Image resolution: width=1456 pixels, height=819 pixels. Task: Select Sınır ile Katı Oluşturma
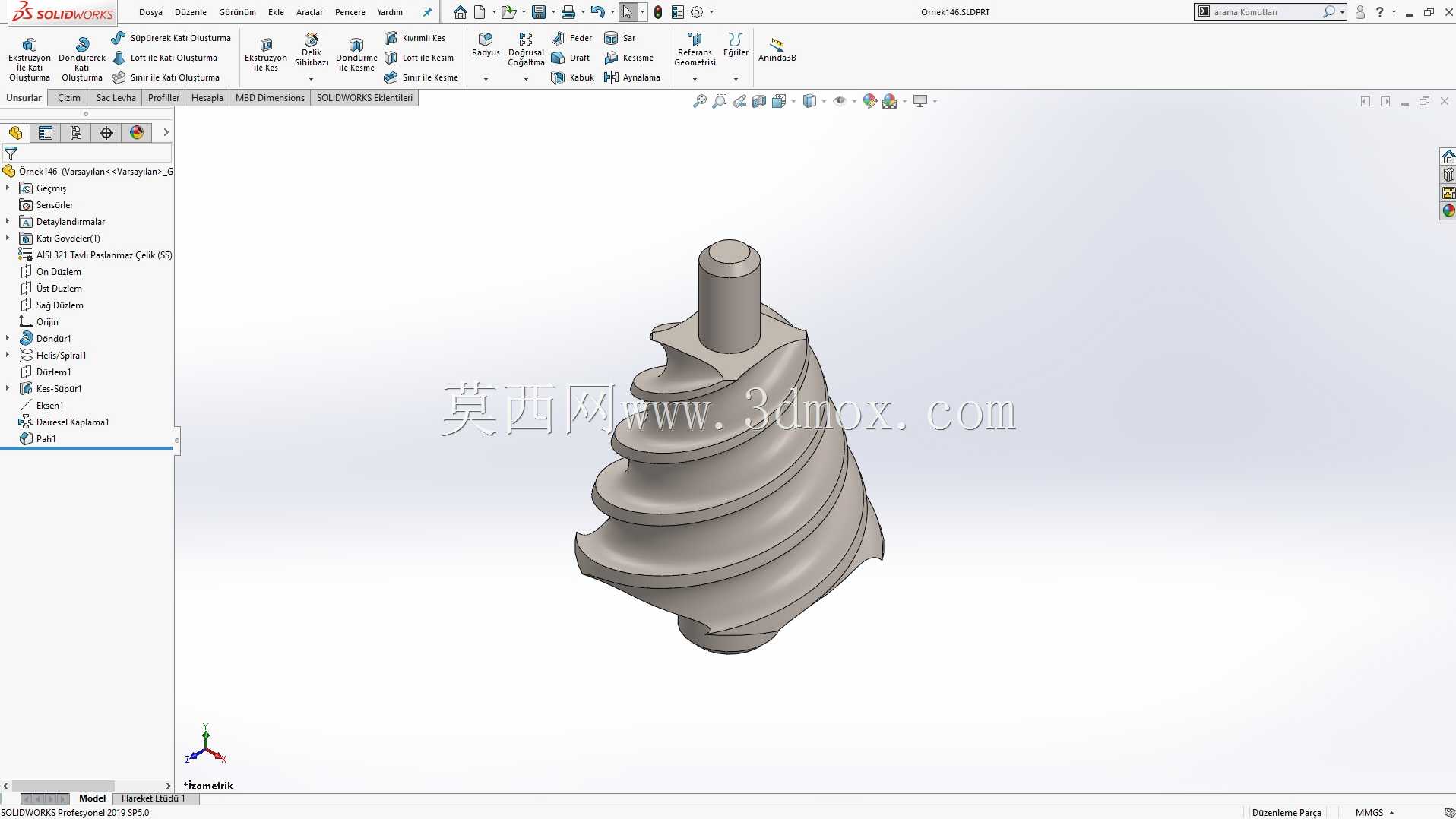coord(166,77)
